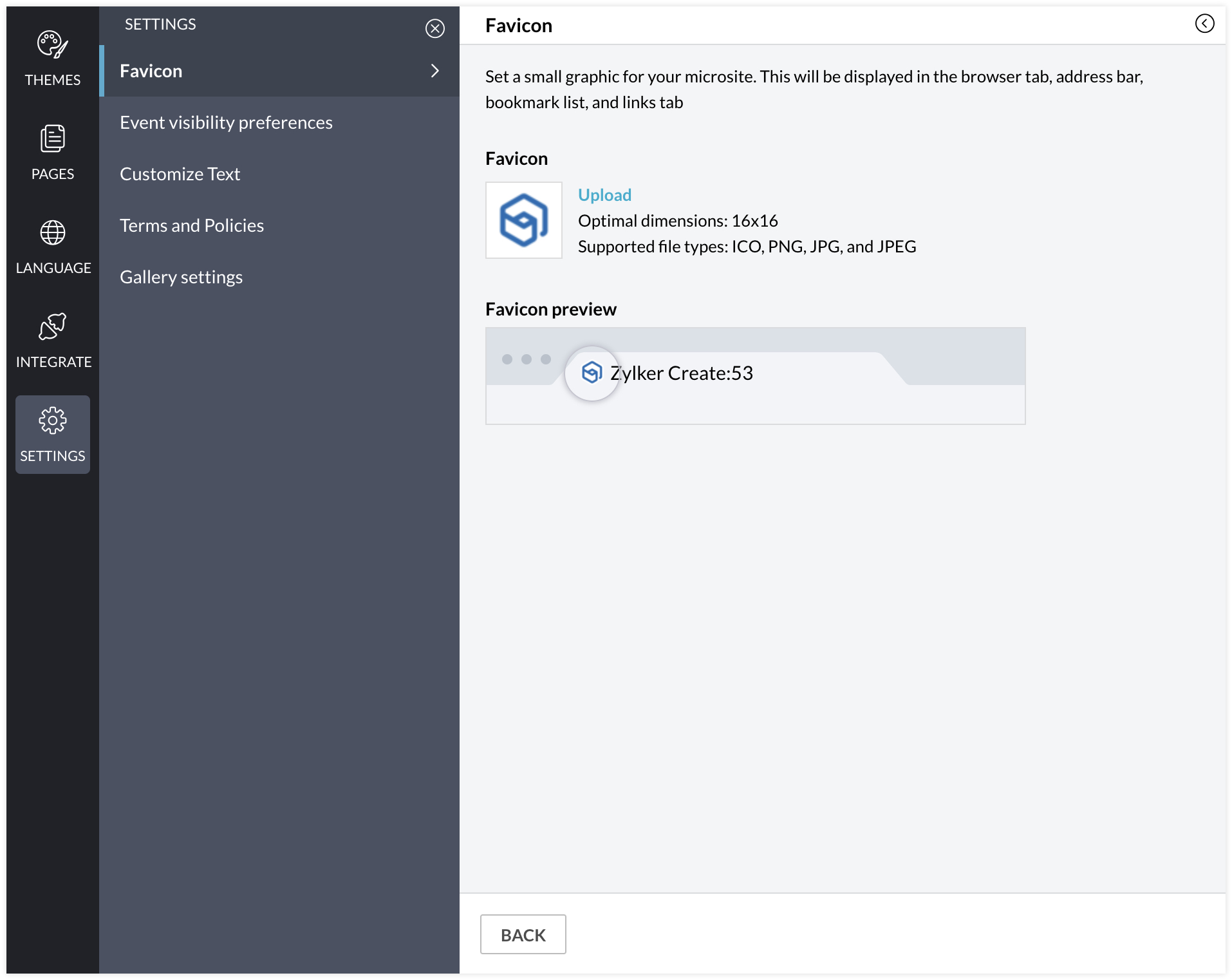1232x980 pixels.
Task: Click the Settings panel header label
Action: pyautogui.click(x=160, y=24)
